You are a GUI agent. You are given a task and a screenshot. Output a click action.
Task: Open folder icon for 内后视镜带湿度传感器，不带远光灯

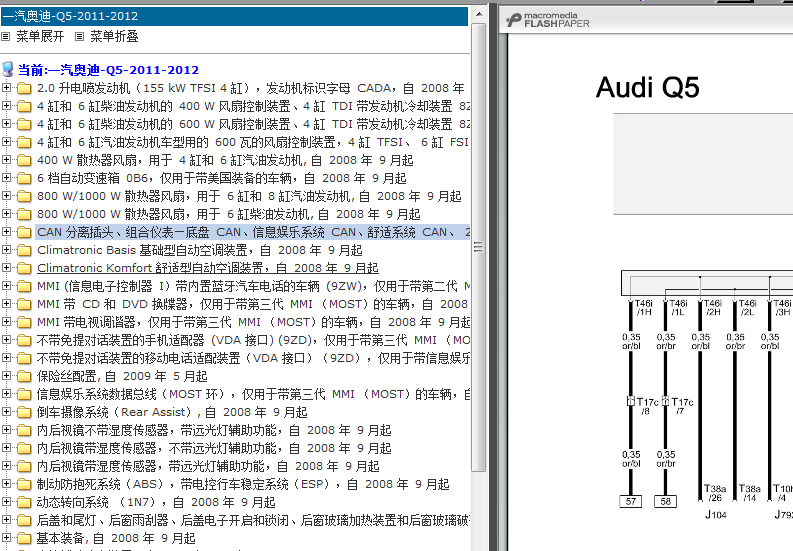pos(24,448)
